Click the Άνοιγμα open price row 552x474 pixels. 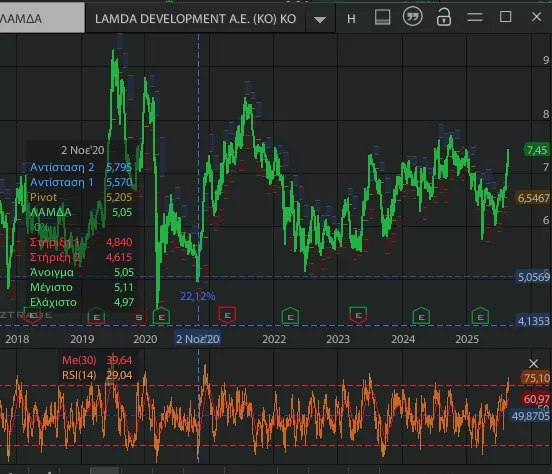(81, 272)
